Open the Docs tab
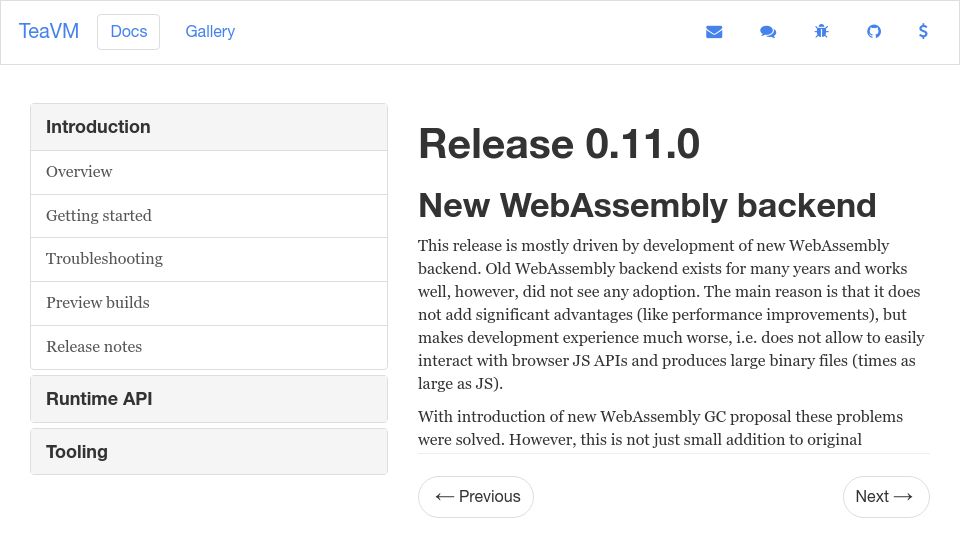 (x=129, y=32)
